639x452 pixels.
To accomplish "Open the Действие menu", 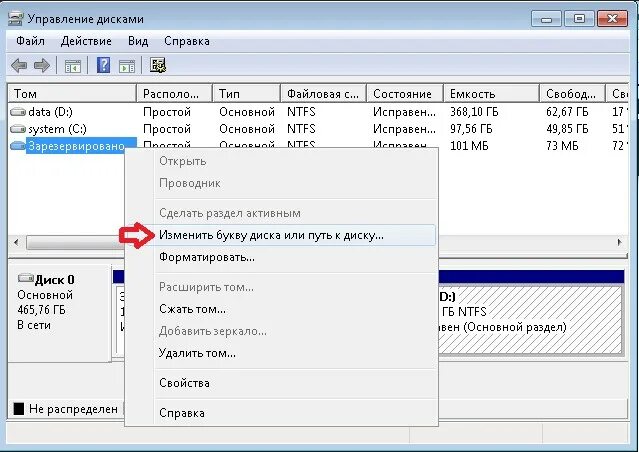I will (86, 41).
